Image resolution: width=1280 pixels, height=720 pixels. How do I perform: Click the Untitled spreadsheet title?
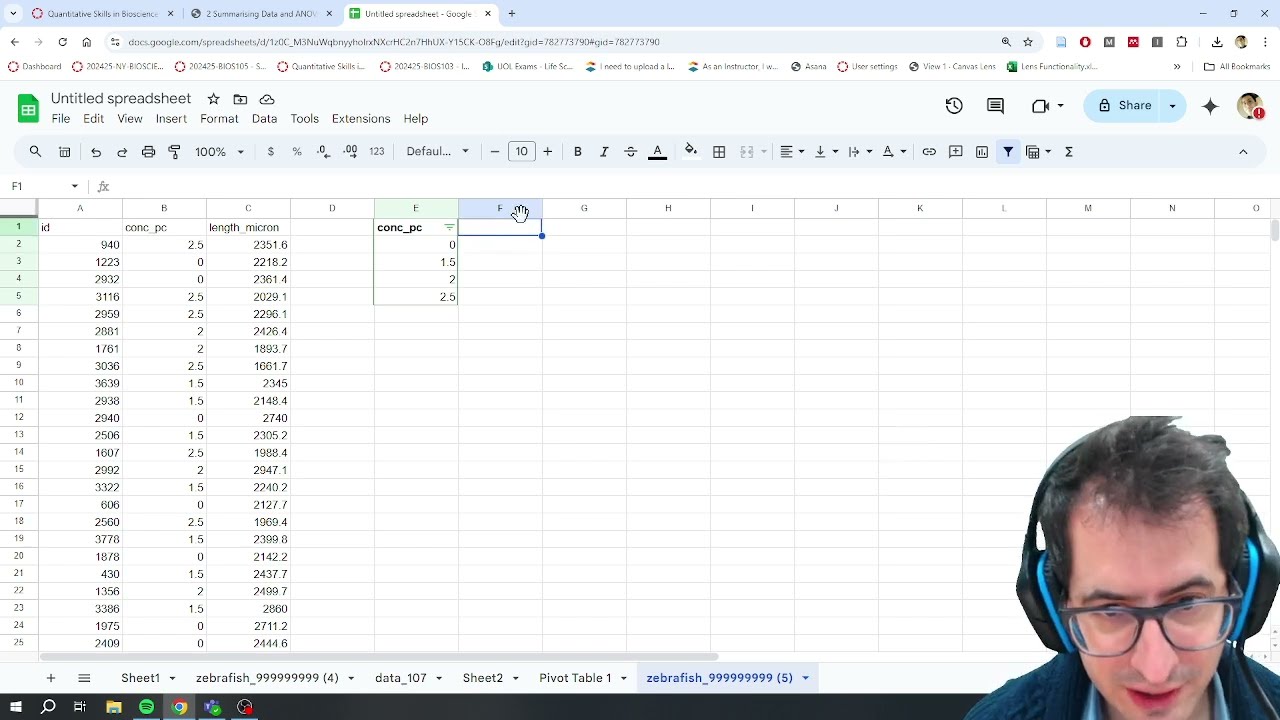pyautogui.click(x=121, y=99)
